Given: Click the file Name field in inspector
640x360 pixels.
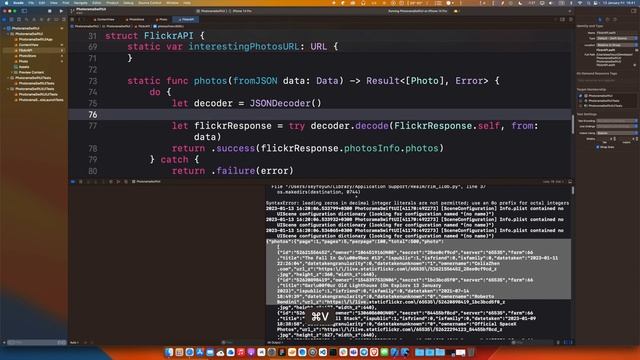Looking at the screenshot, I should pos(617,33).
